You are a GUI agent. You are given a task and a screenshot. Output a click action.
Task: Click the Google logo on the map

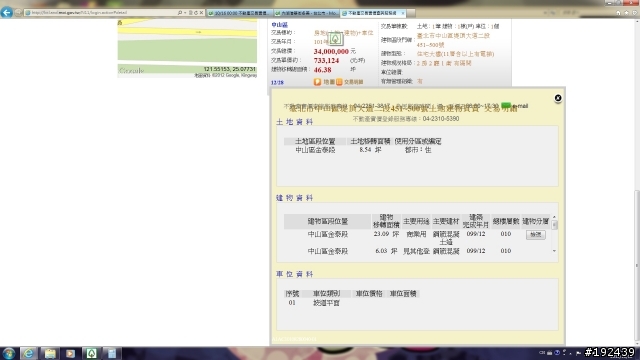(x=131, y=71)
